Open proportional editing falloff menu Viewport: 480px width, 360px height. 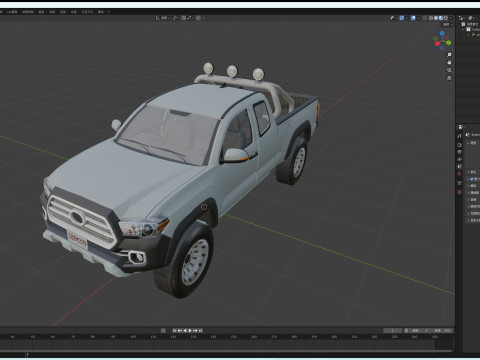203,18
